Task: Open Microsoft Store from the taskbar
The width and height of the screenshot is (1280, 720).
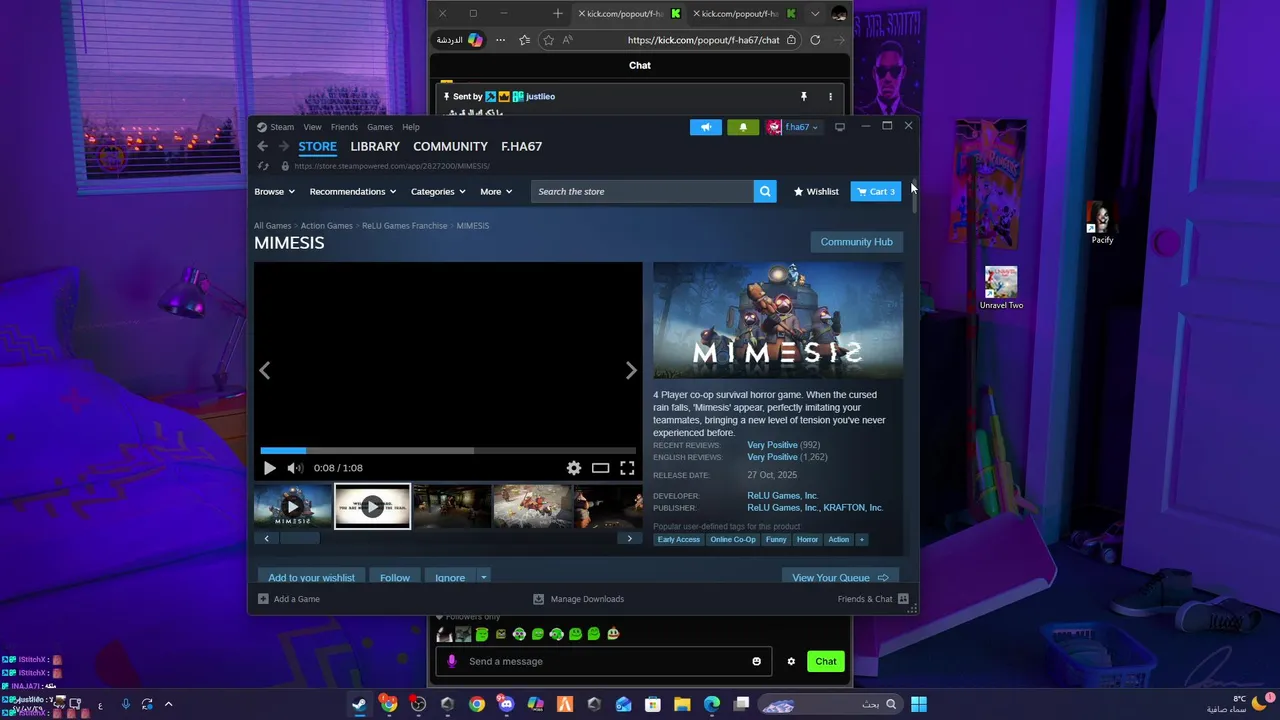Action: 653,704
